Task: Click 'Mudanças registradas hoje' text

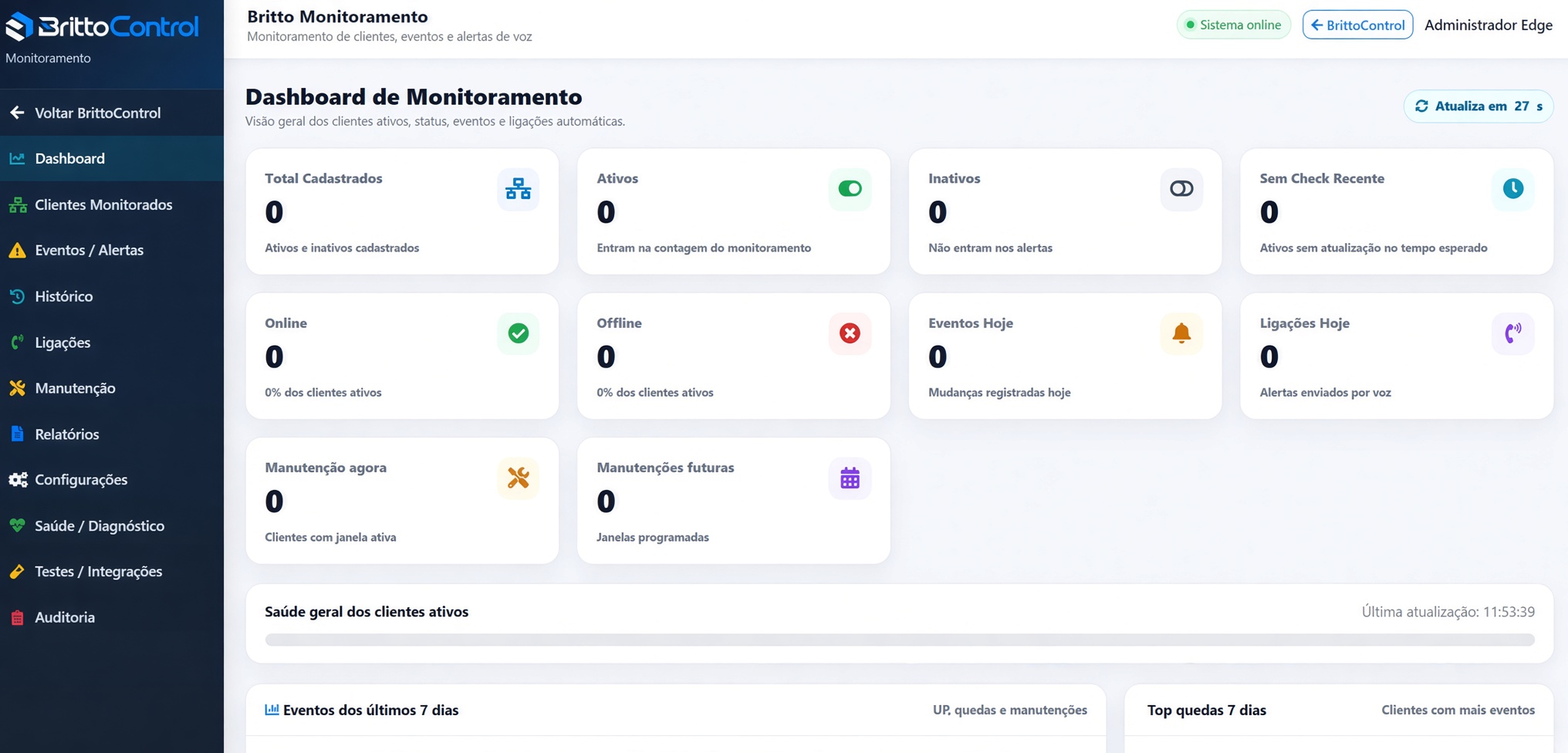Action: coord(999,393)
